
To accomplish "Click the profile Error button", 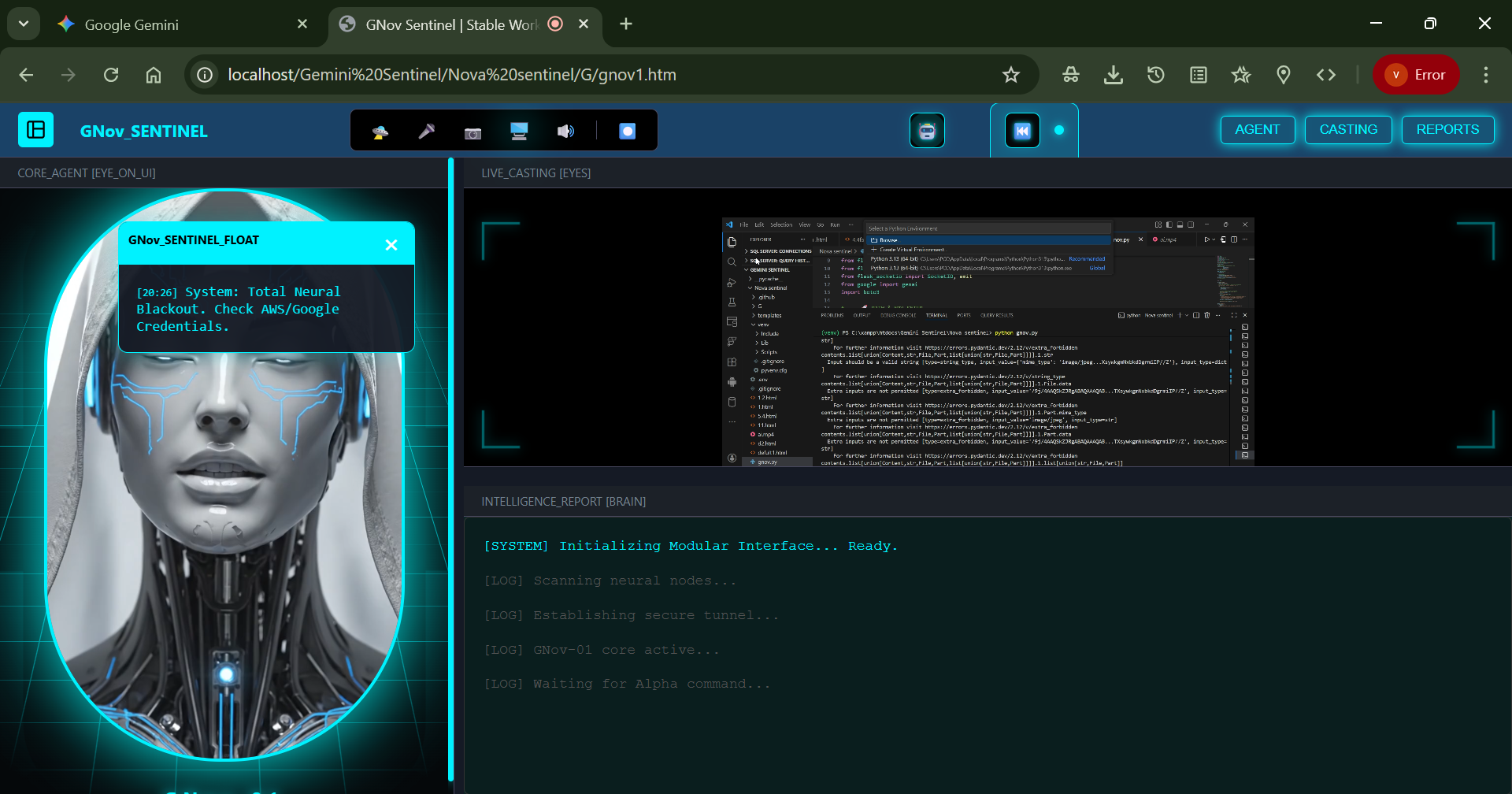I will tap(1416, 75).
